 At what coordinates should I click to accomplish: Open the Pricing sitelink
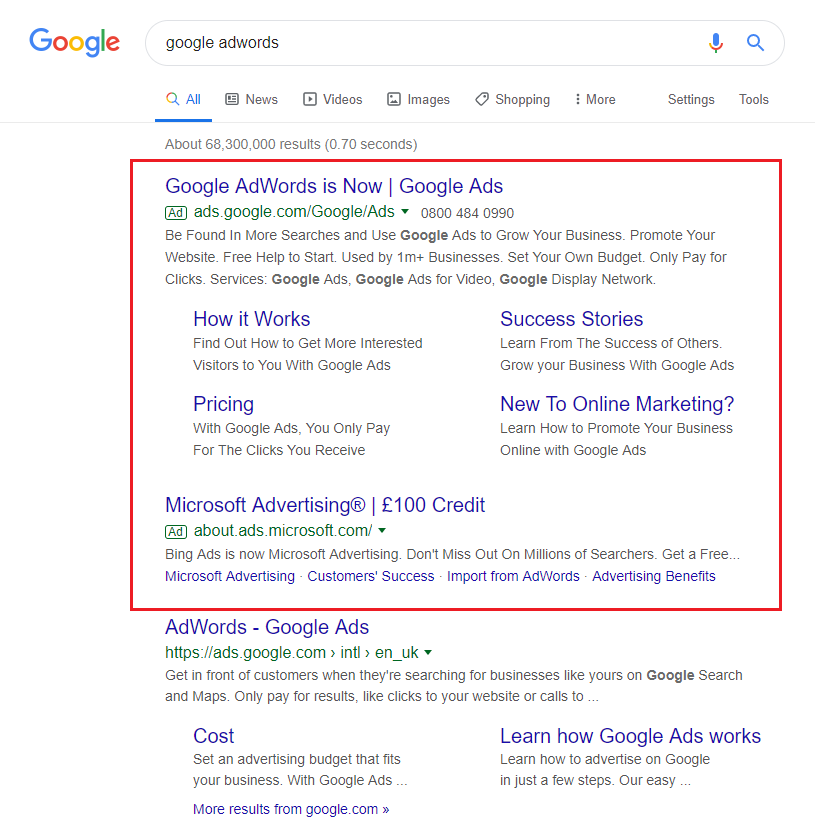(x=223, y=405)
